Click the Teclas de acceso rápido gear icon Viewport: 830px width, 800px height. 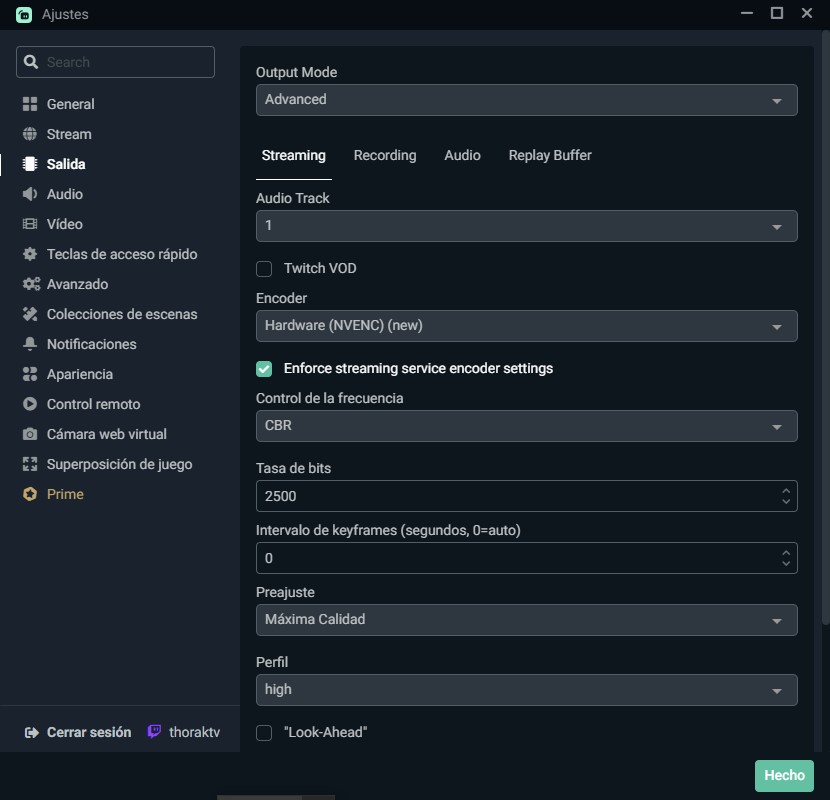tap(30, 254)
